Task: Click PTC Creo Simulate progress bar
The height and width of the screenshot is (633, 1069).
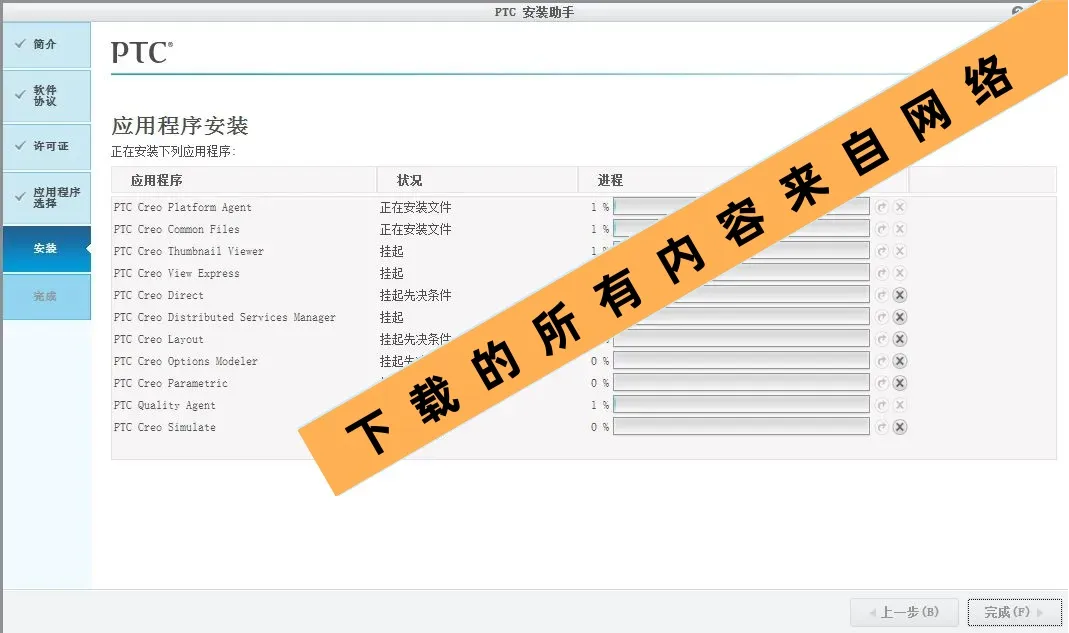Action: pyautogui.click(x=741, y=427)
